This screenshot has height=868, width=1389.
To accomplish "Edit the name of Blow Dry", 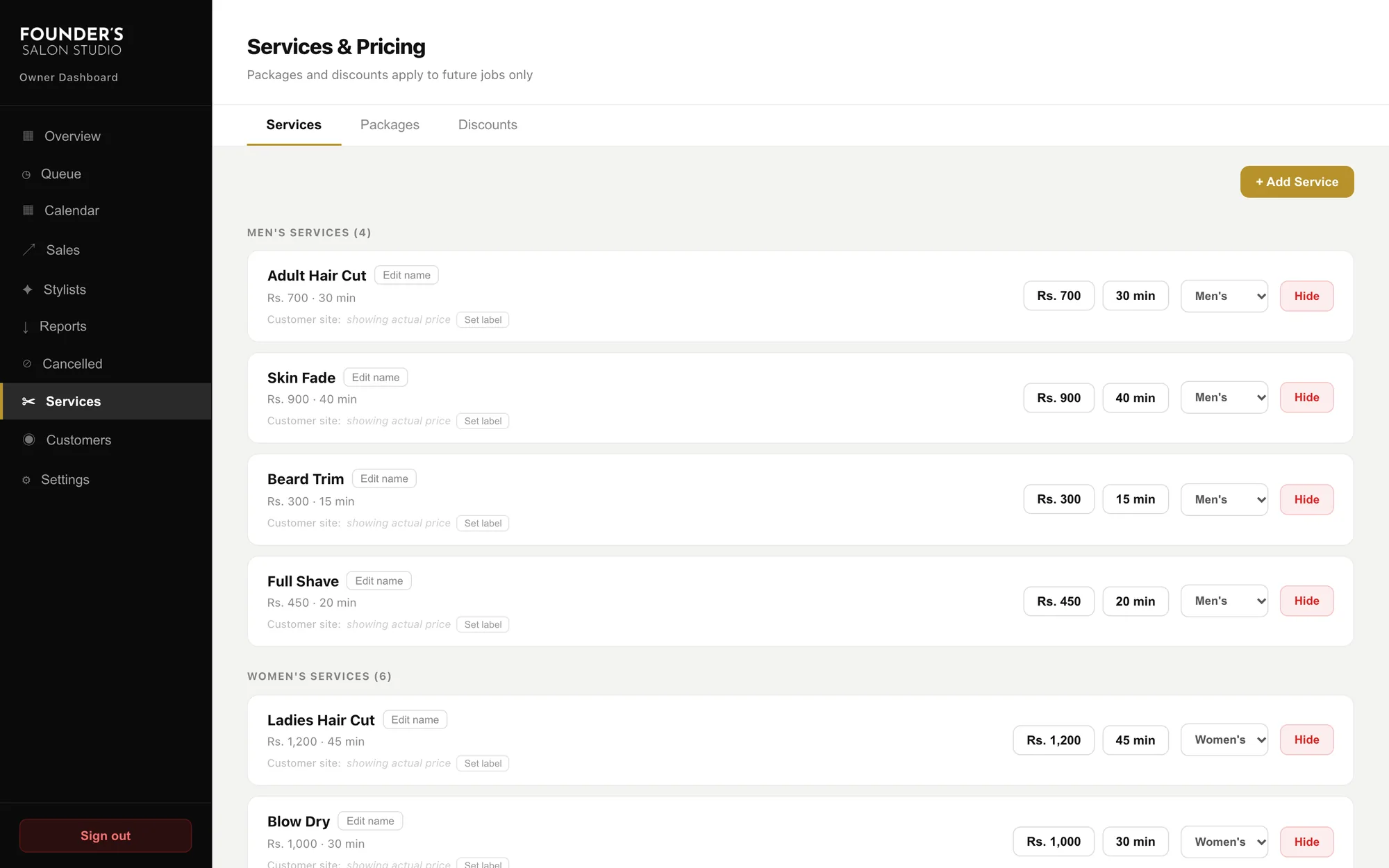I will click(370, 821).
